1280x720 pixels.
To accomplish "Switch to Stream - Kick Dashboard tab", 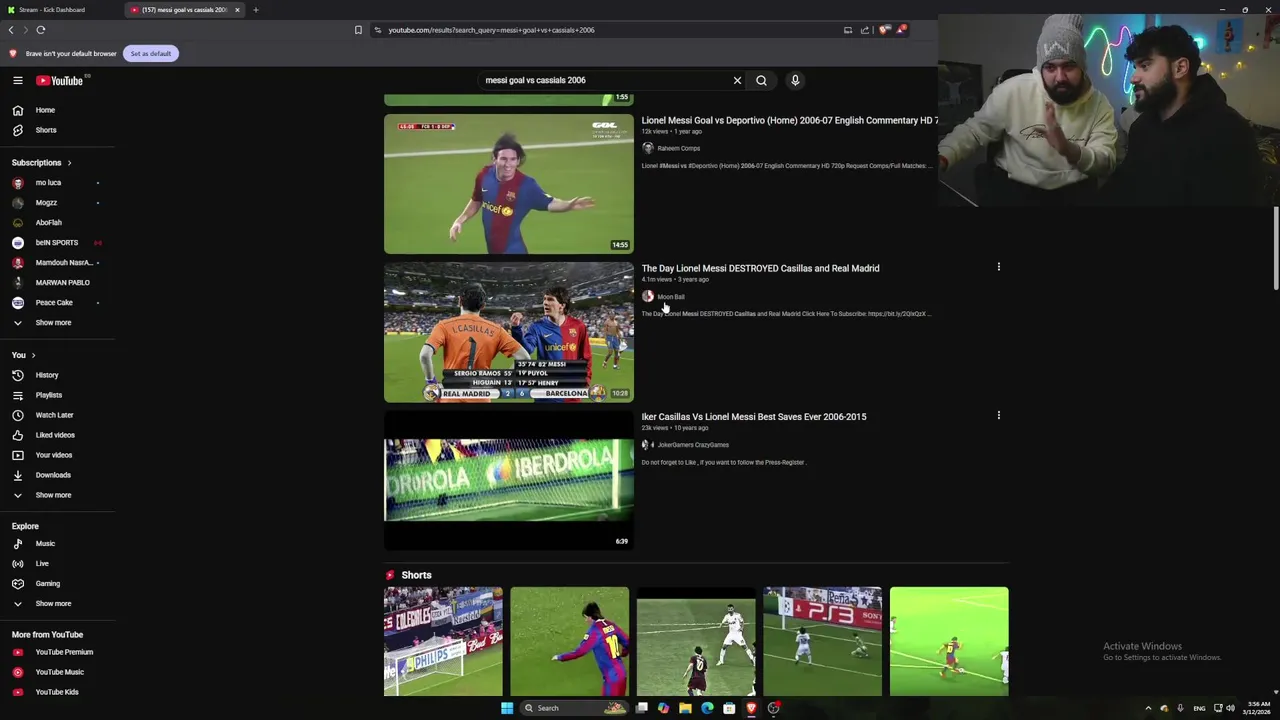I will [60, 10].
